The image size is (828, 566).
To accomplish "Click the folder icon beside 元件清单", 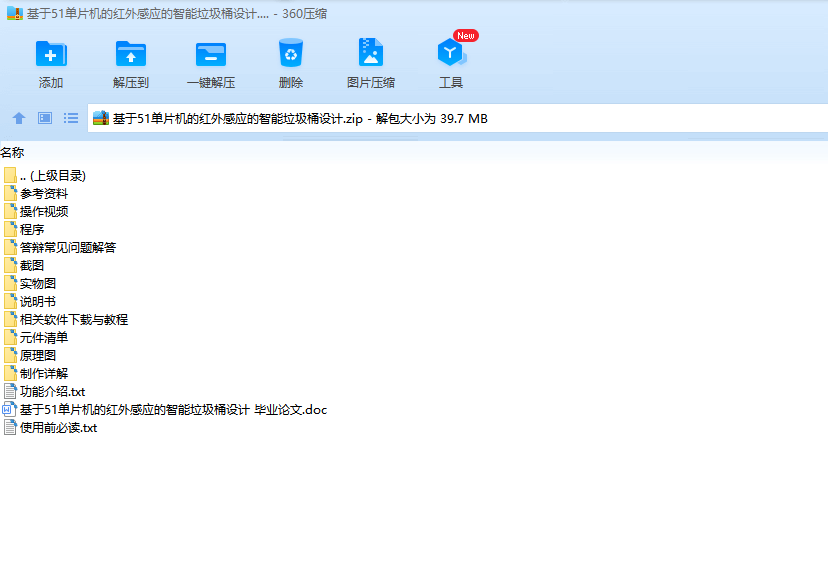I will [x=10, y=337].
